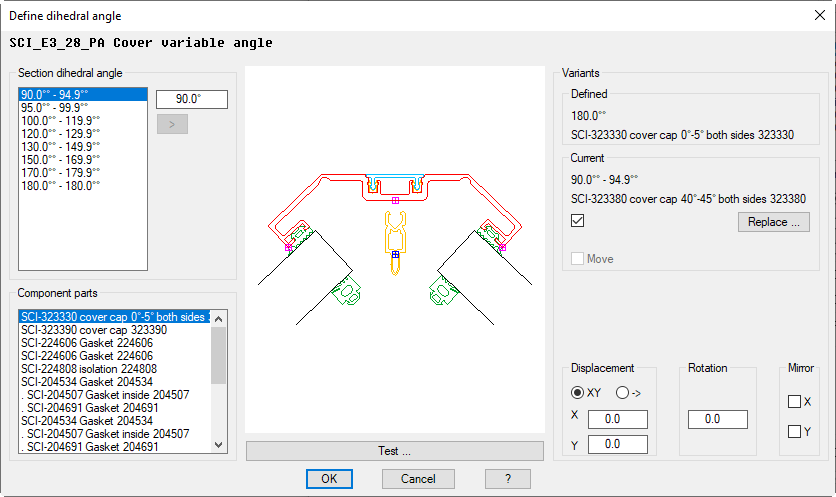Click the arrow button below angle field

click(x=172, y=124)
